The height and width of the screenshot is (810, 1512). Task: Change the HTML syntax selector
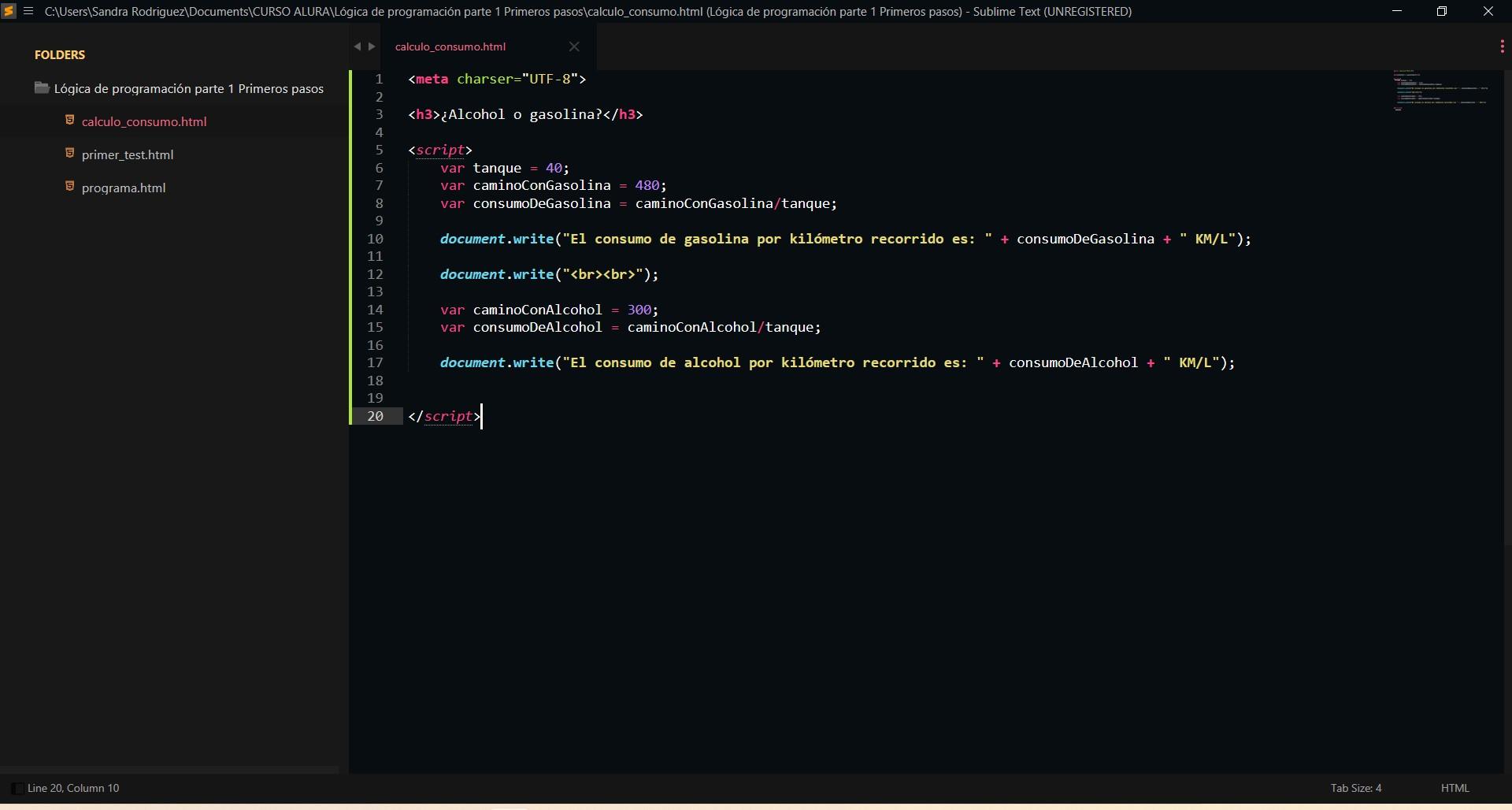point(1455,788)
